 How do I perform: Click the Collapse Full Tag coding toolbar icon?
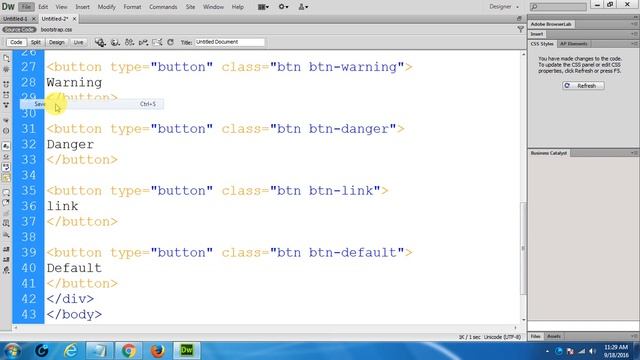pyautogui.click(x=6, y=84)
